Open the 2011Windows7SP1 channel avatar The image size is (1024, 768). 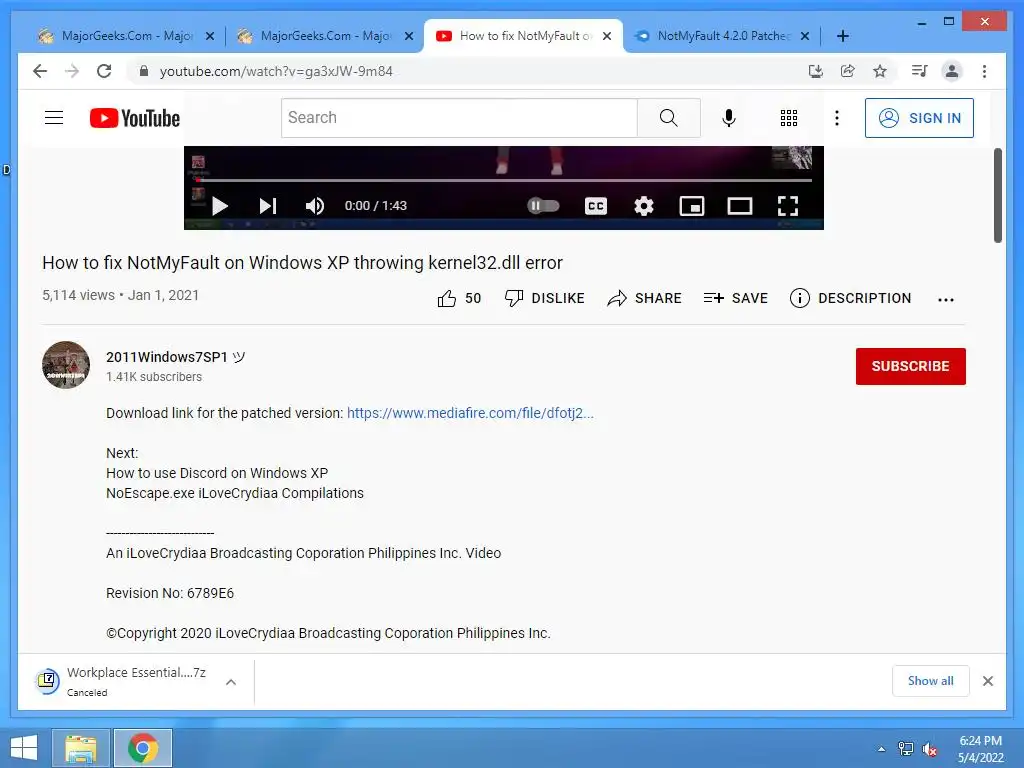click(x=66, y=365)
